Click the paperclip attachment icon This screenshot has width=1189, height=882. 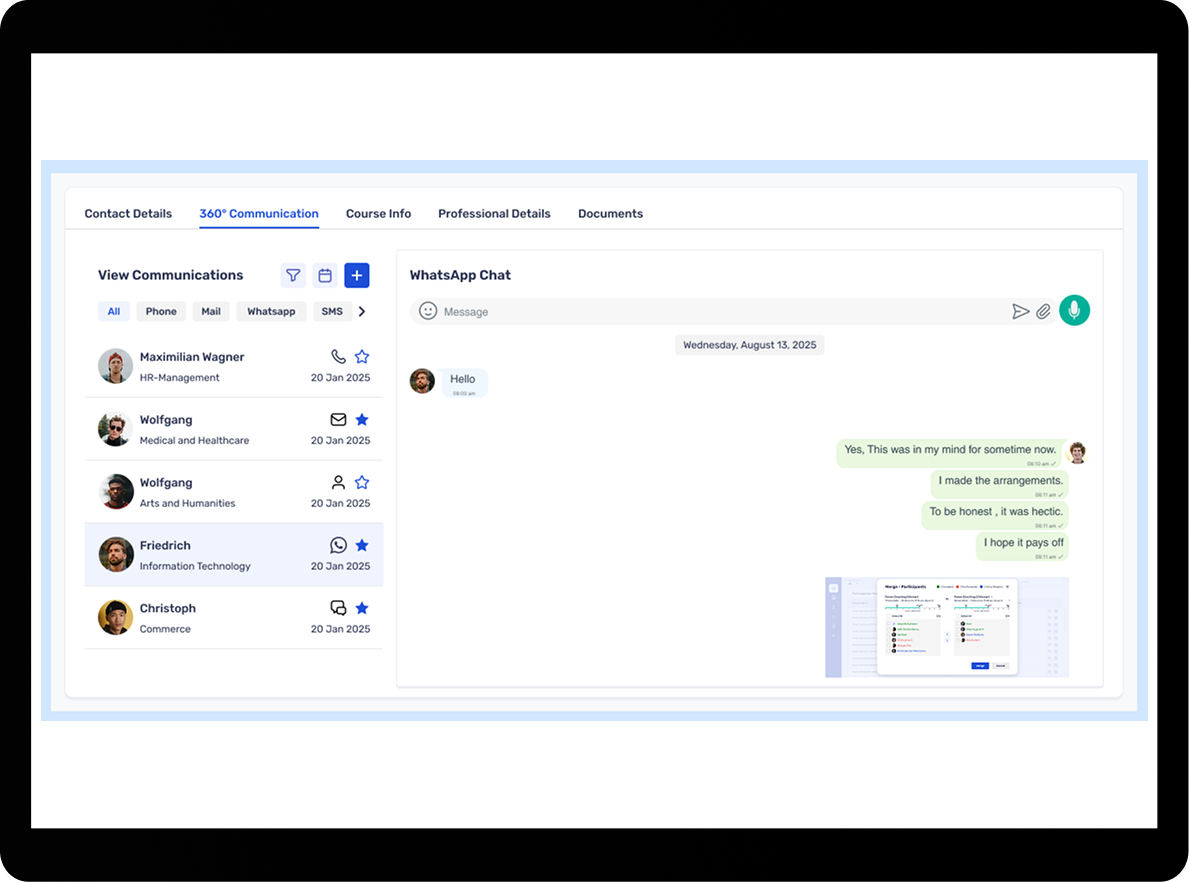pos(1043,312)
